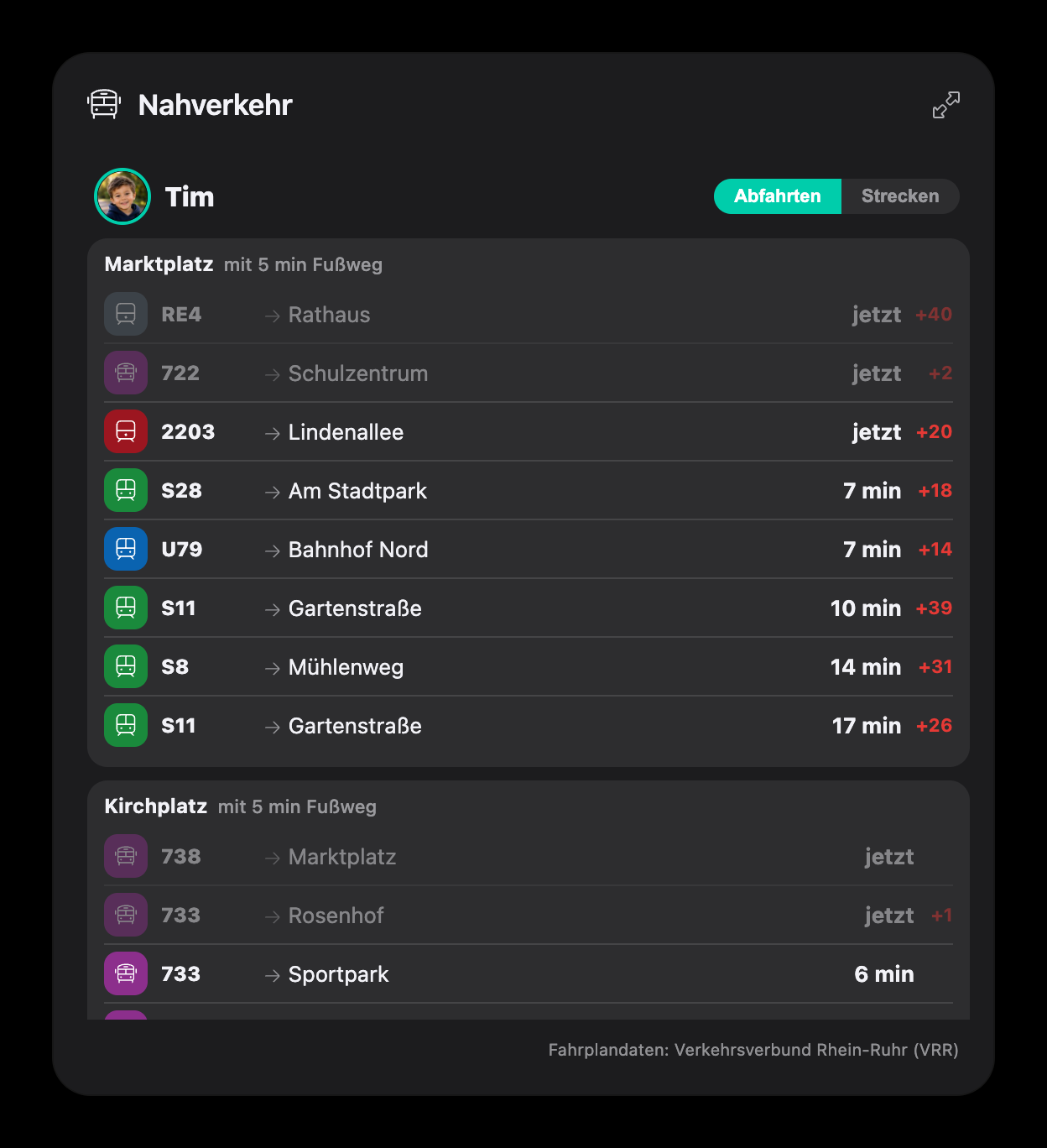Click the +18 delay on S28
This screenshot has width=1047, height=1148.
click(935, 491)
